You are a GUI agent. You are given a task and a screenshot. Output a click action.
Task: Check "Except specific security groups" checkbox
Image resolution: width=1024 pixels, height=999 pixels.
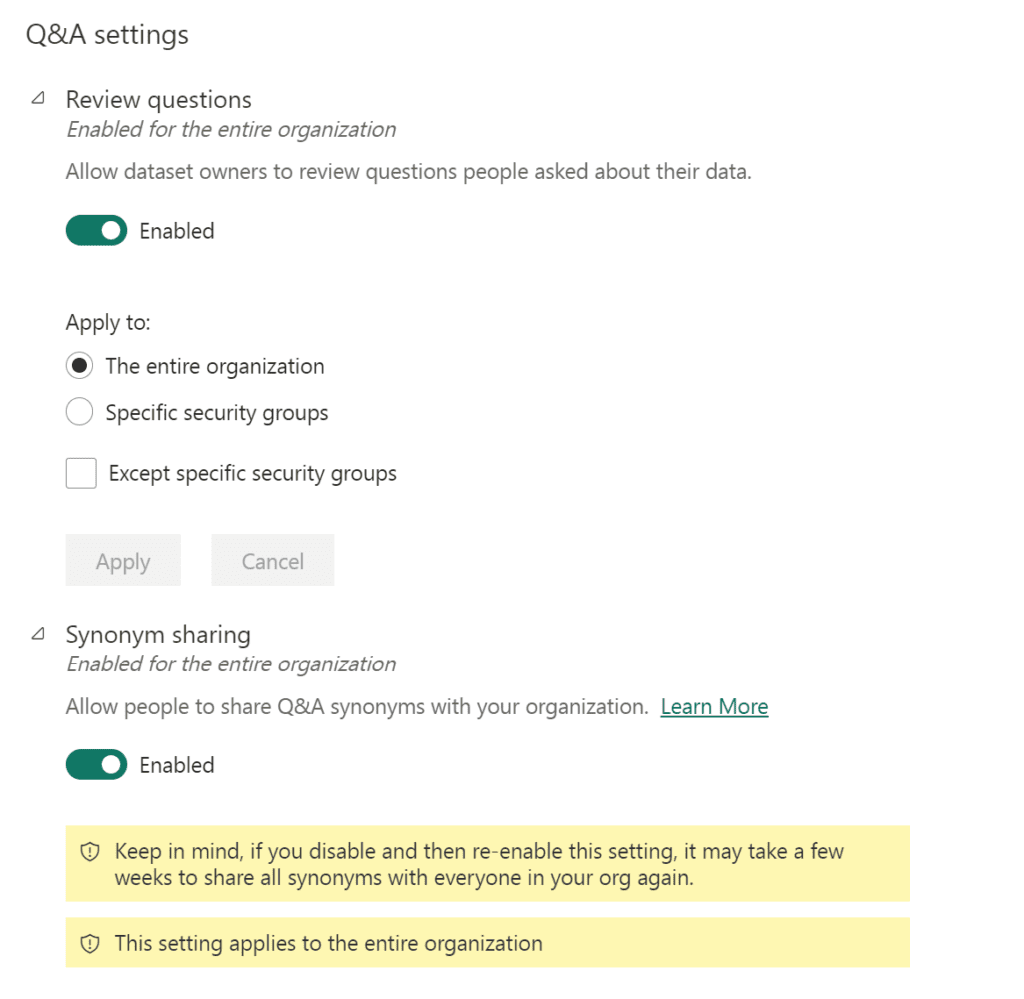click(81, 473)
